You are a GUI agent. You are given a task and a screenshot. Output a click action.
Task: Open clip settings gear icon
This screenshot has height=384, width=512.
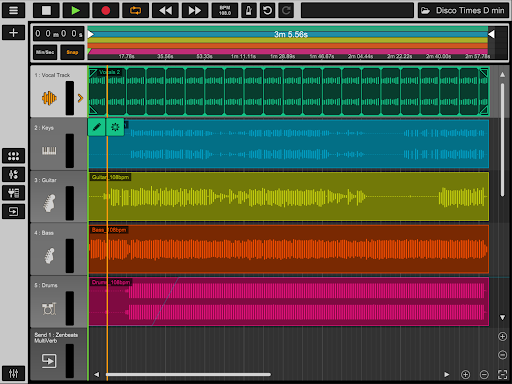(x=115, y=127)
